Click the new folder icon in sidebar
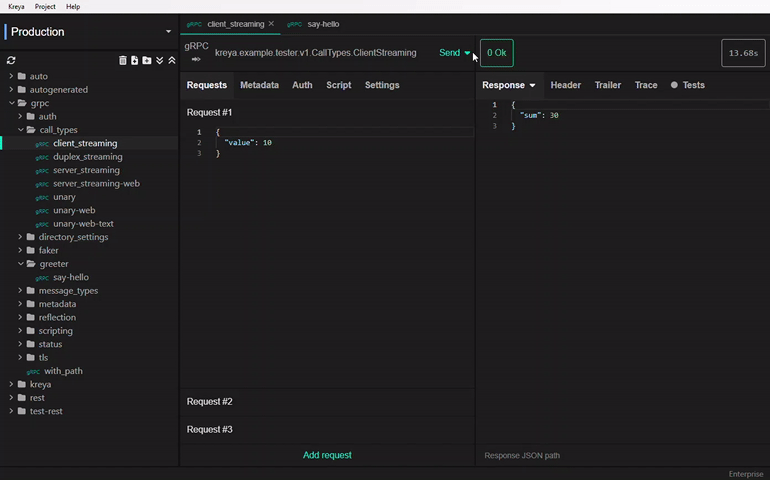Screen dimensions: 770x480 (x=147, y=60)
